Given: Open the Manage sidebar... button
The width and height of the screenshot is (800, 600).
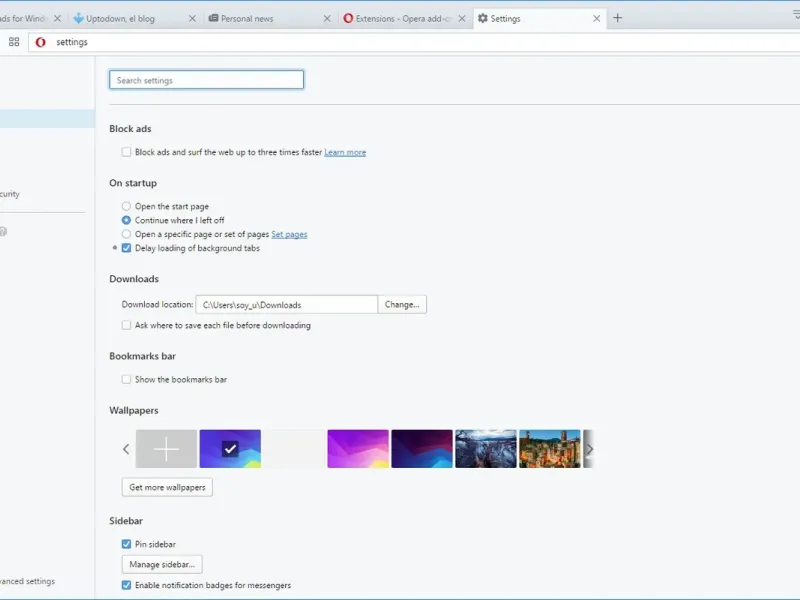Looking at the screenshot, I should coord(162,564).
